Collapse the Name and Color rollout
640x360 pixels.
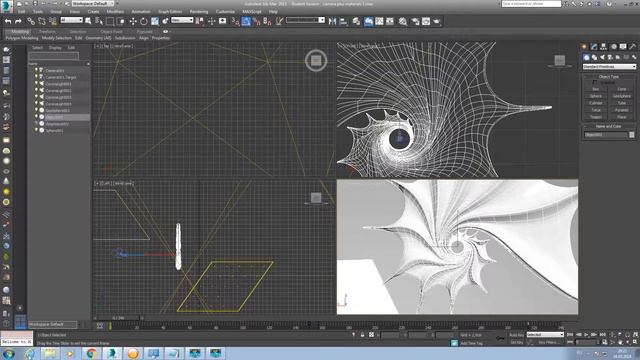[x=609, y=126]
